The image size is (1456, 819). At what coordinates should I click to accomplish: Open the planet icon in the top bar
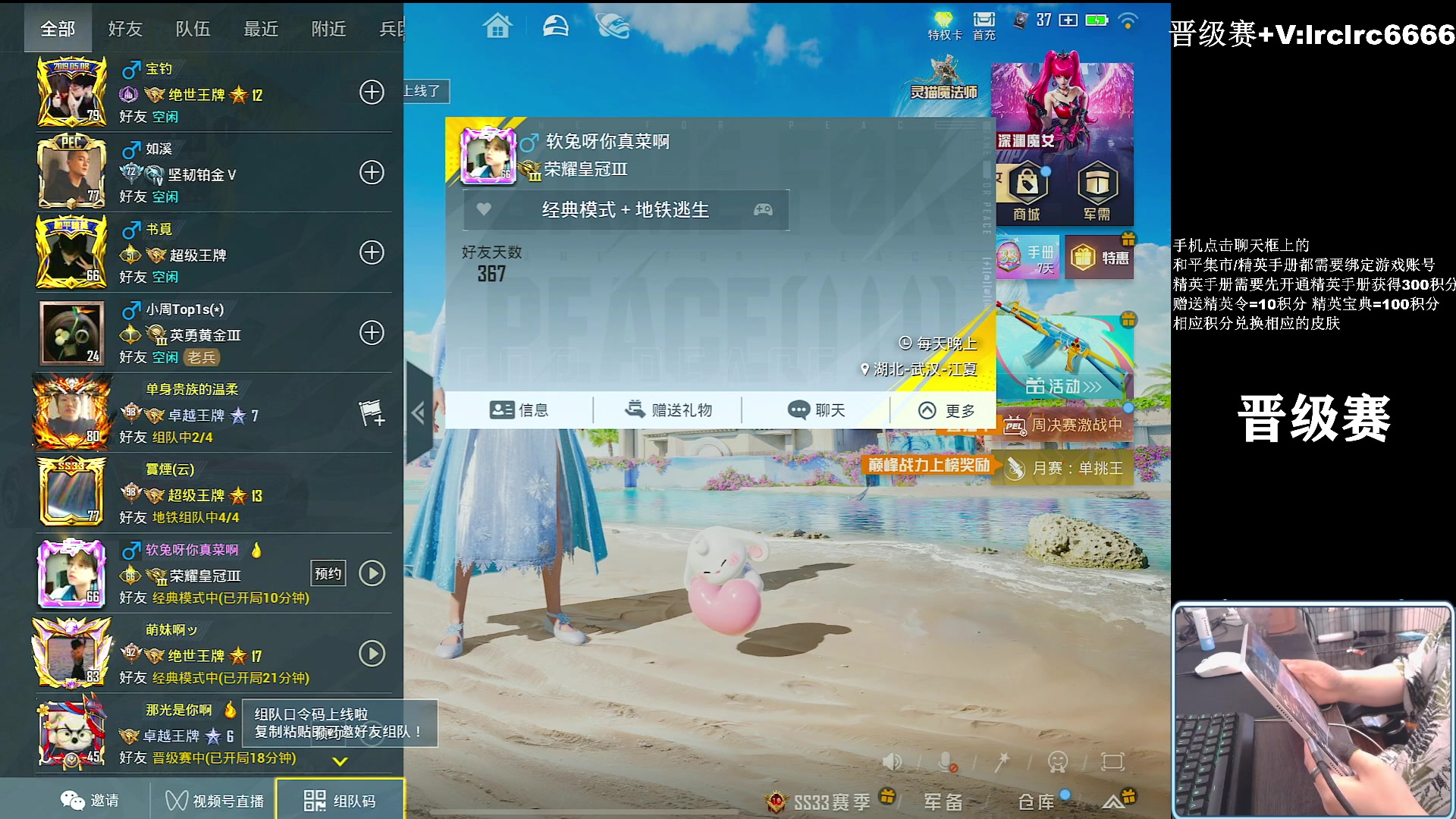click(x=613, y=26)
